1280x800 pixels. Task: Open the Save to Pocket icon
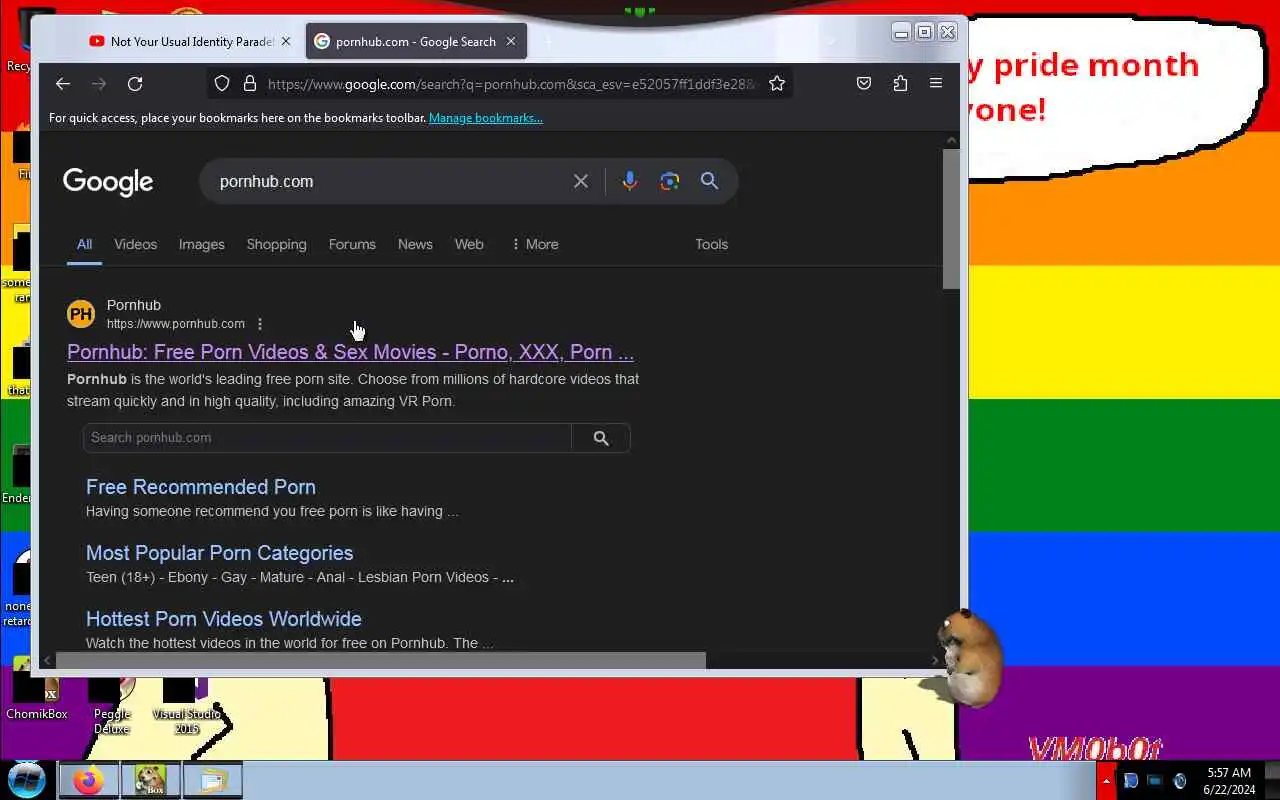click(x=864, y=84)
